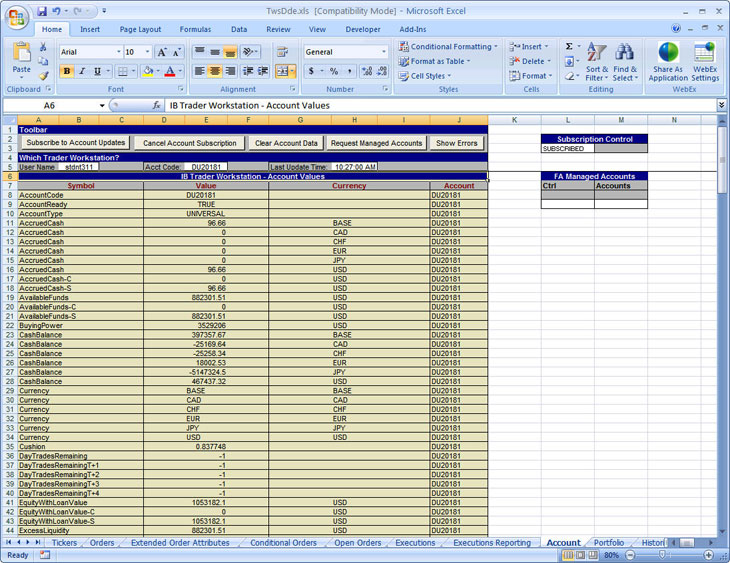Click AutoSum sigma icon
The image size is (730, 563).
tap(569, 47)
